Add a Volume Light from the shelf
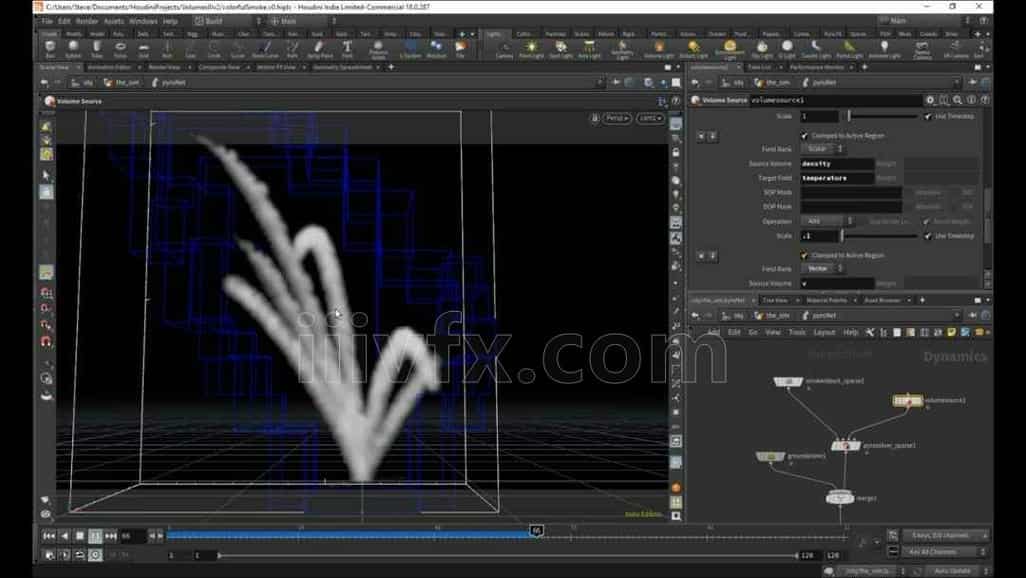 659,48
